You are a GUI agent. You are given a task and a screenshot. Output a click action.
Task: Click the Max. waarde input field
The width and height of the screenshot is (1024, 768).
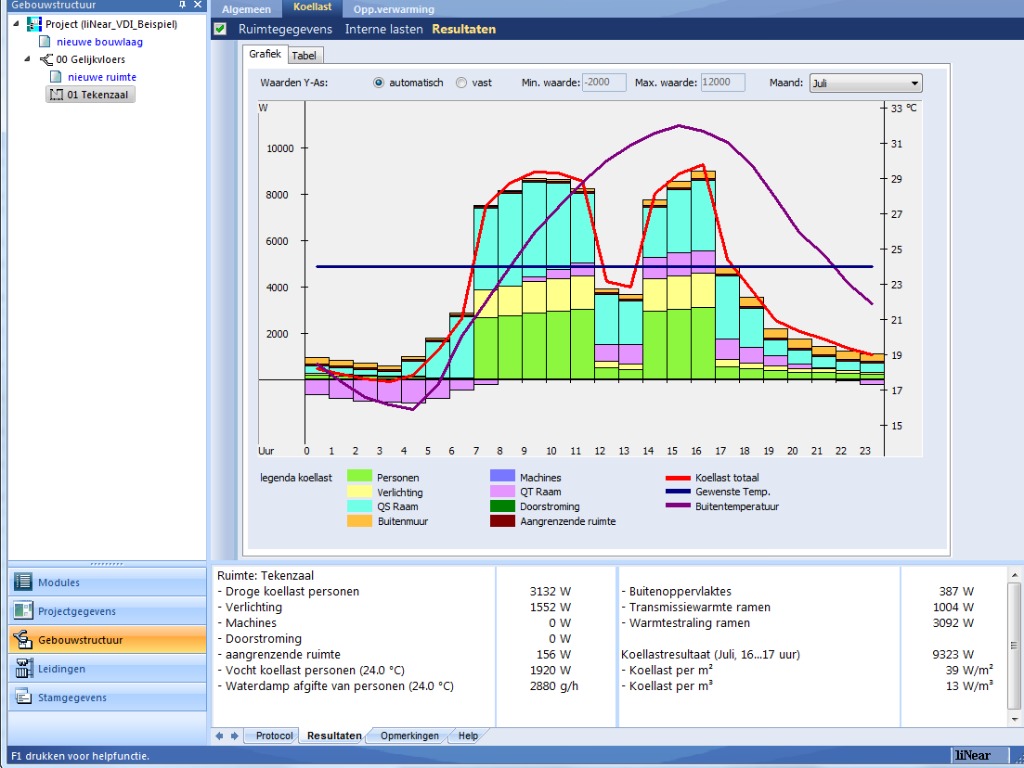click(x=722, y=83)
